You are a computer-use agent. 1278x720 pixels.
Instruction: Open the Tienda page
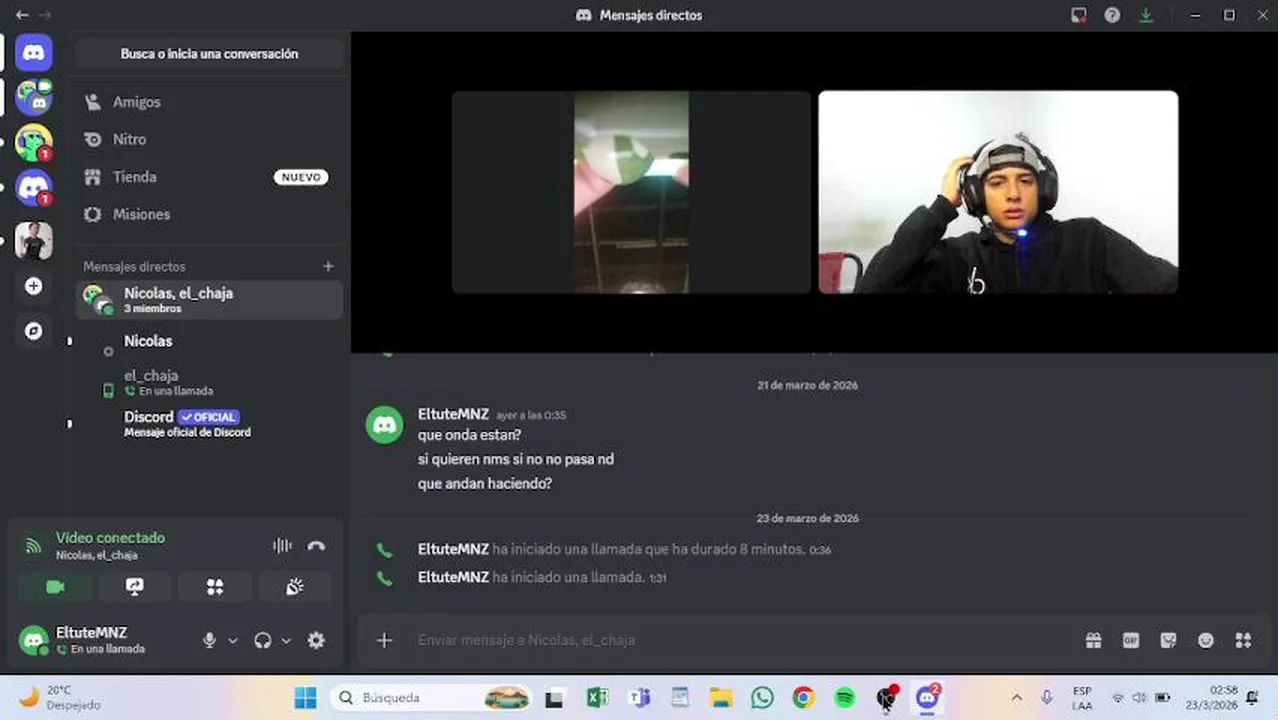pyautogui.click(x=209, y=177)
